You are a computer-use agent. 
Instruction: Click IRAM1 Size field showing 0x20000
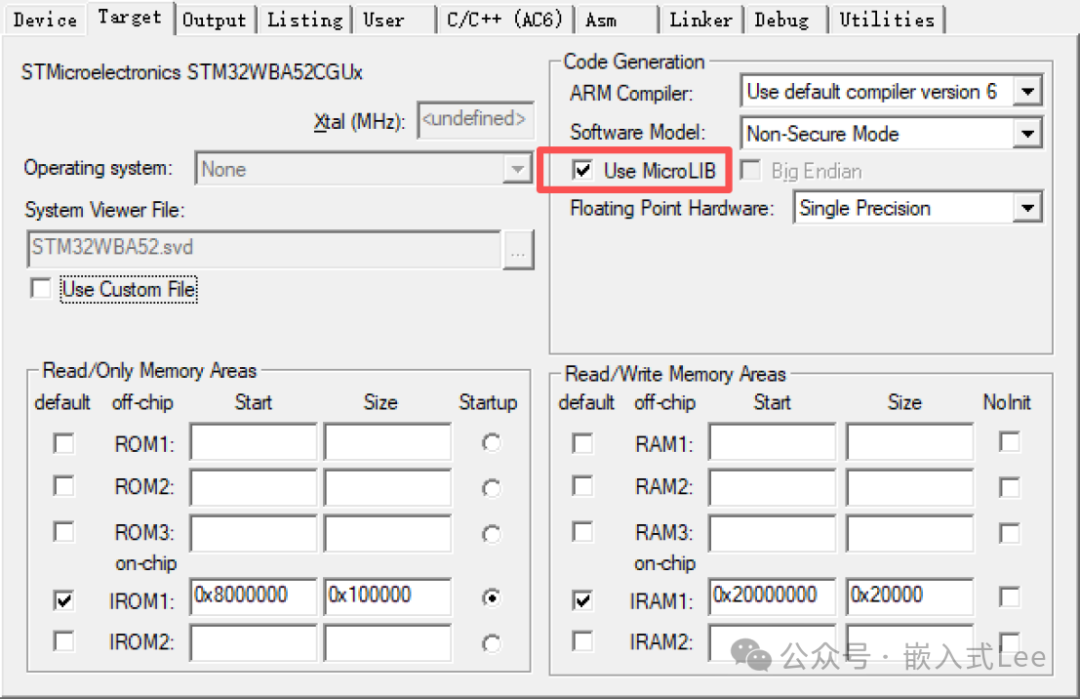910,596
